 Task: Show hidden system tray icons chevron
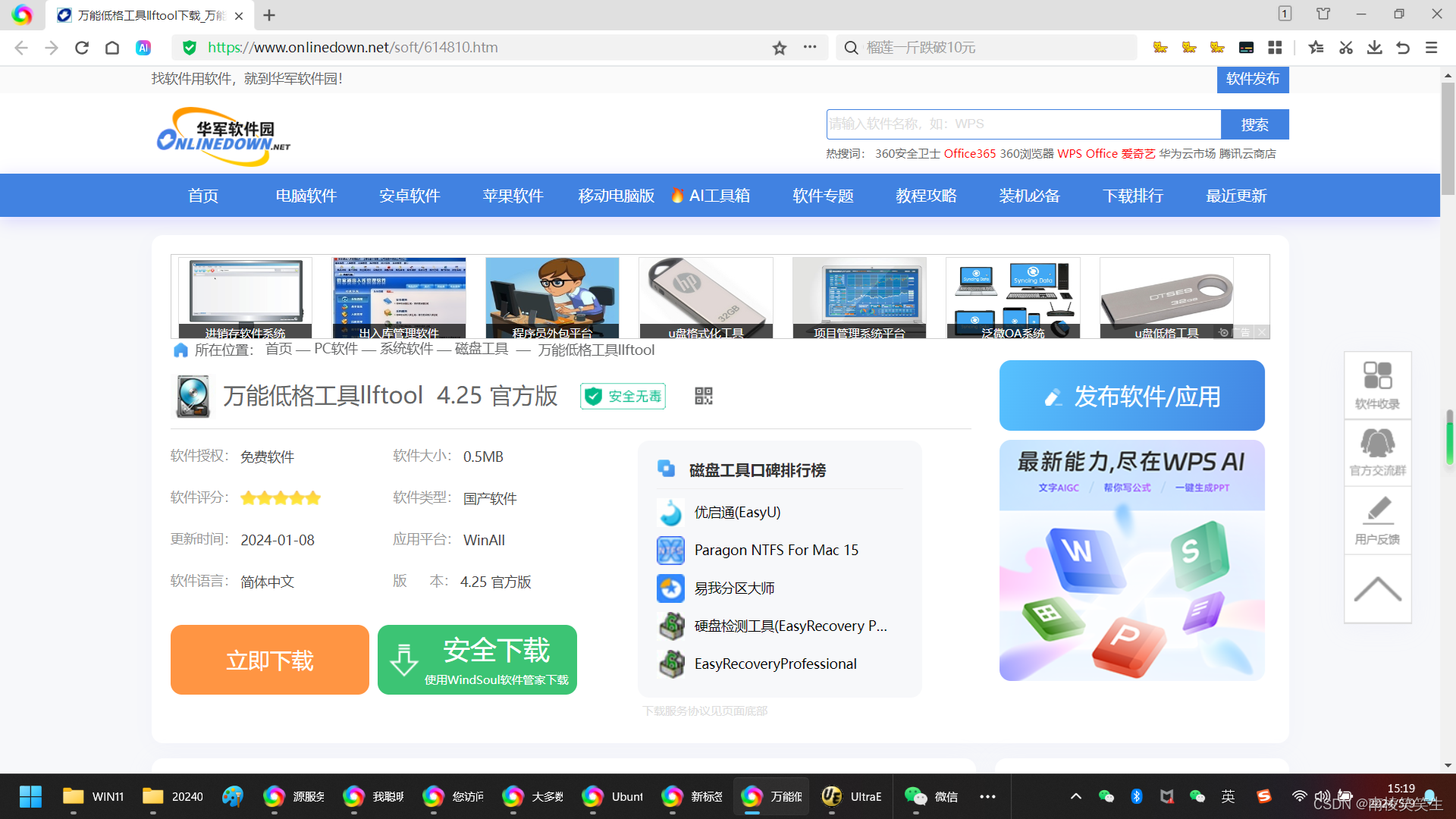(1075, 796)
